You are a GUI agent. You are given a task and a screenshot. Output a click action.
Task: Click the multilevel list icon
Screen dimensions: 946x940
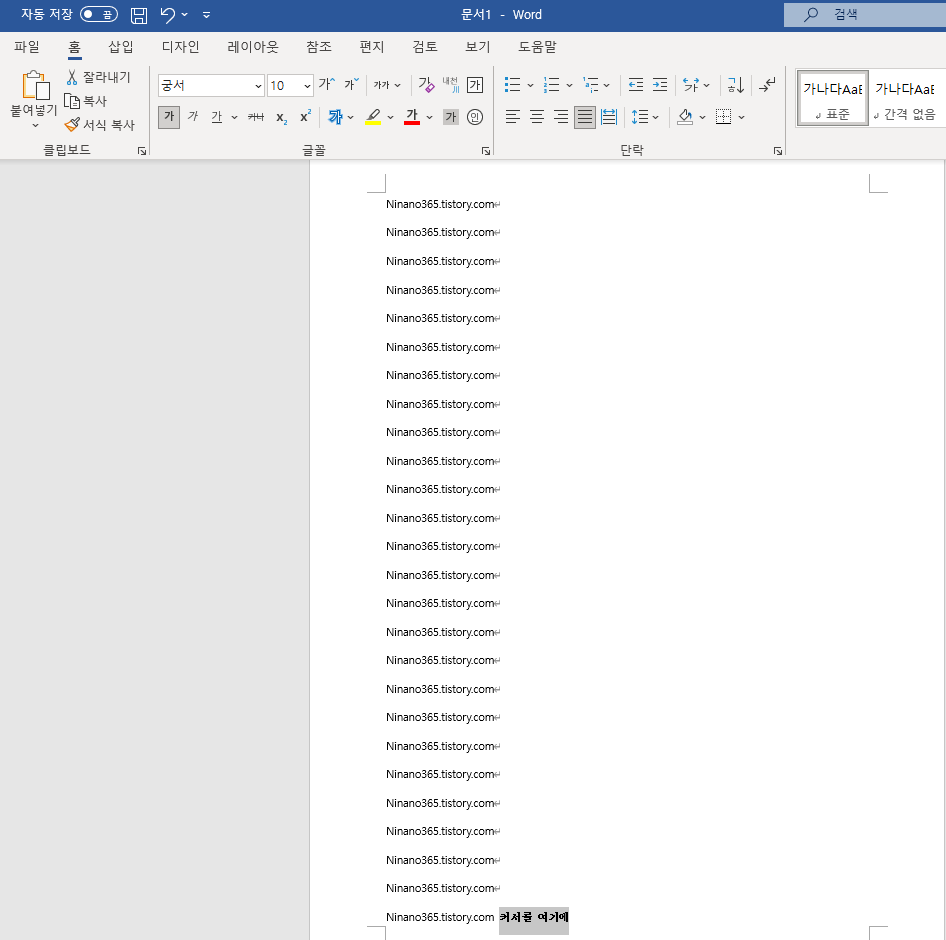click(x=591, y=85)
